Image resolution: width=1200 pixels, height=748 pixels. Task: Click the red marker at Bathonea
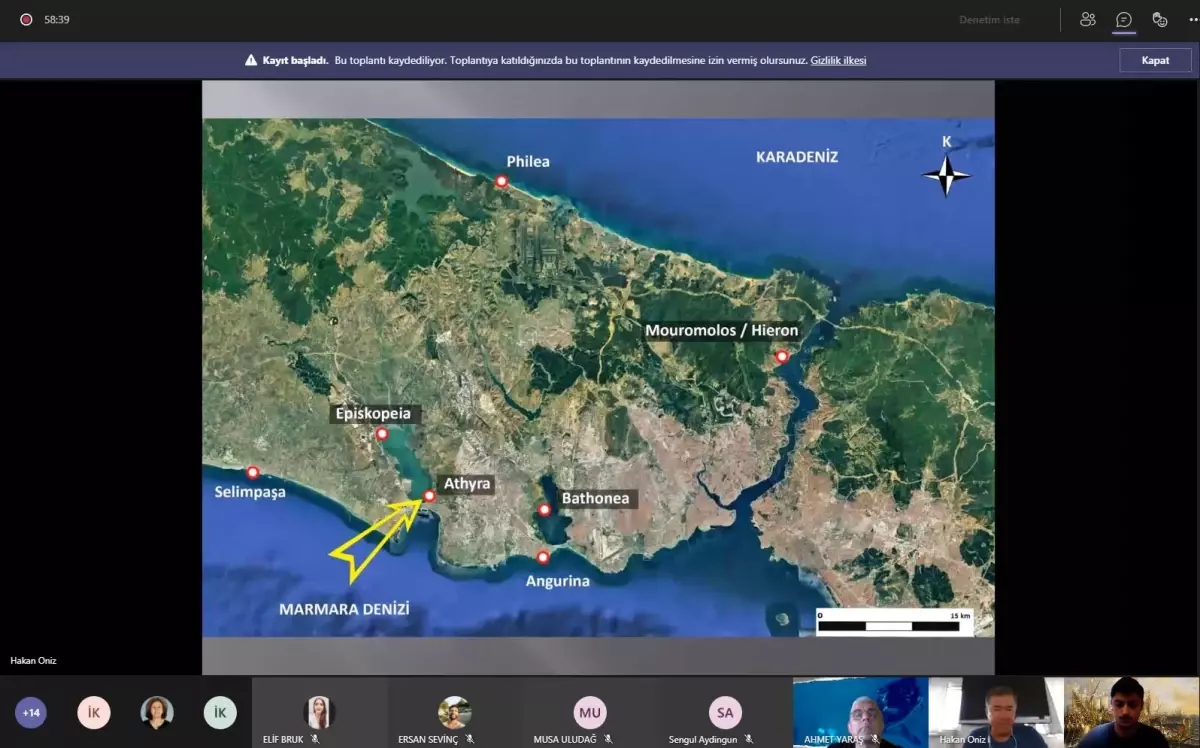(544, 510)
